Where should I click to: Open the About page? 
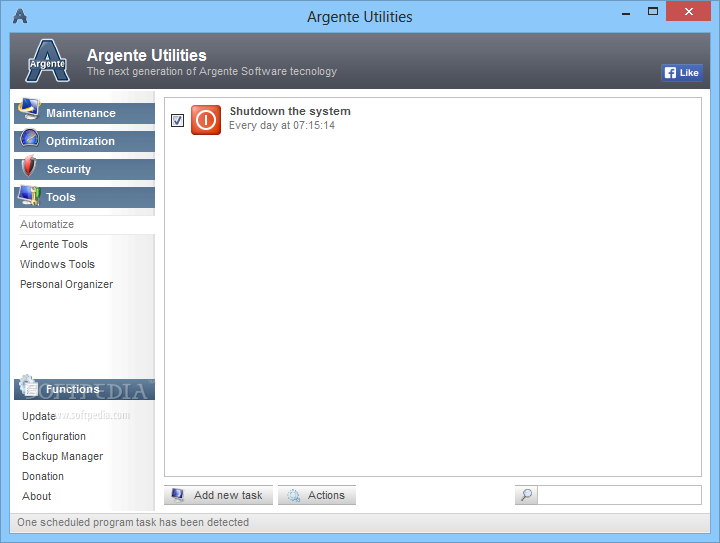click(37, 496)
